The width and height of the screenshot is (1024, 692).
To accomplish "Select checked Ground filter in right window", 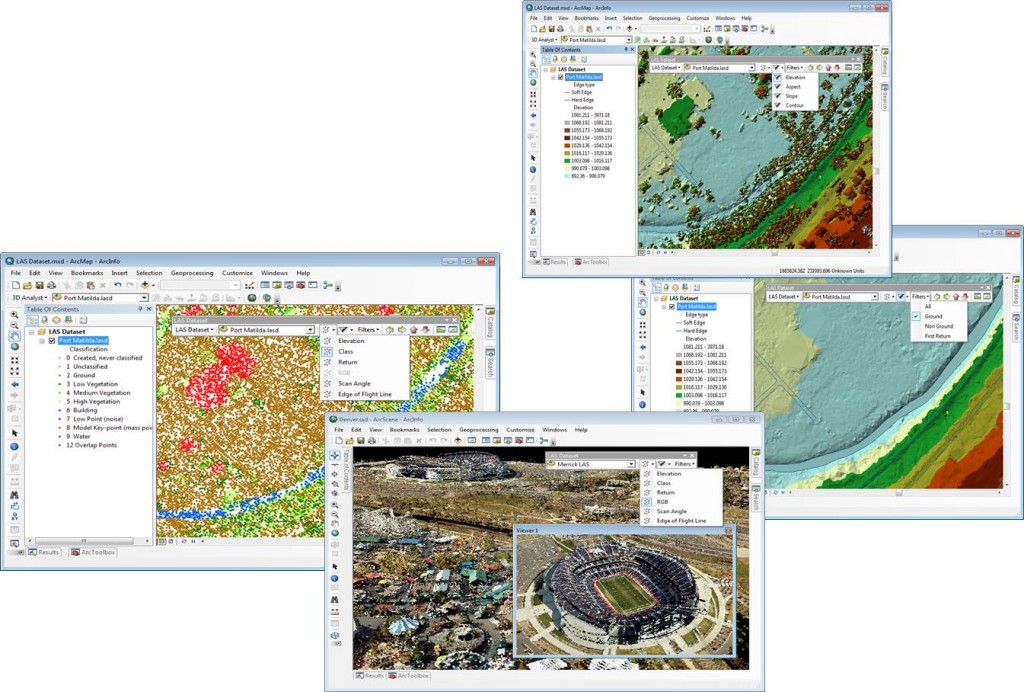I will click(x=940, y=316).
